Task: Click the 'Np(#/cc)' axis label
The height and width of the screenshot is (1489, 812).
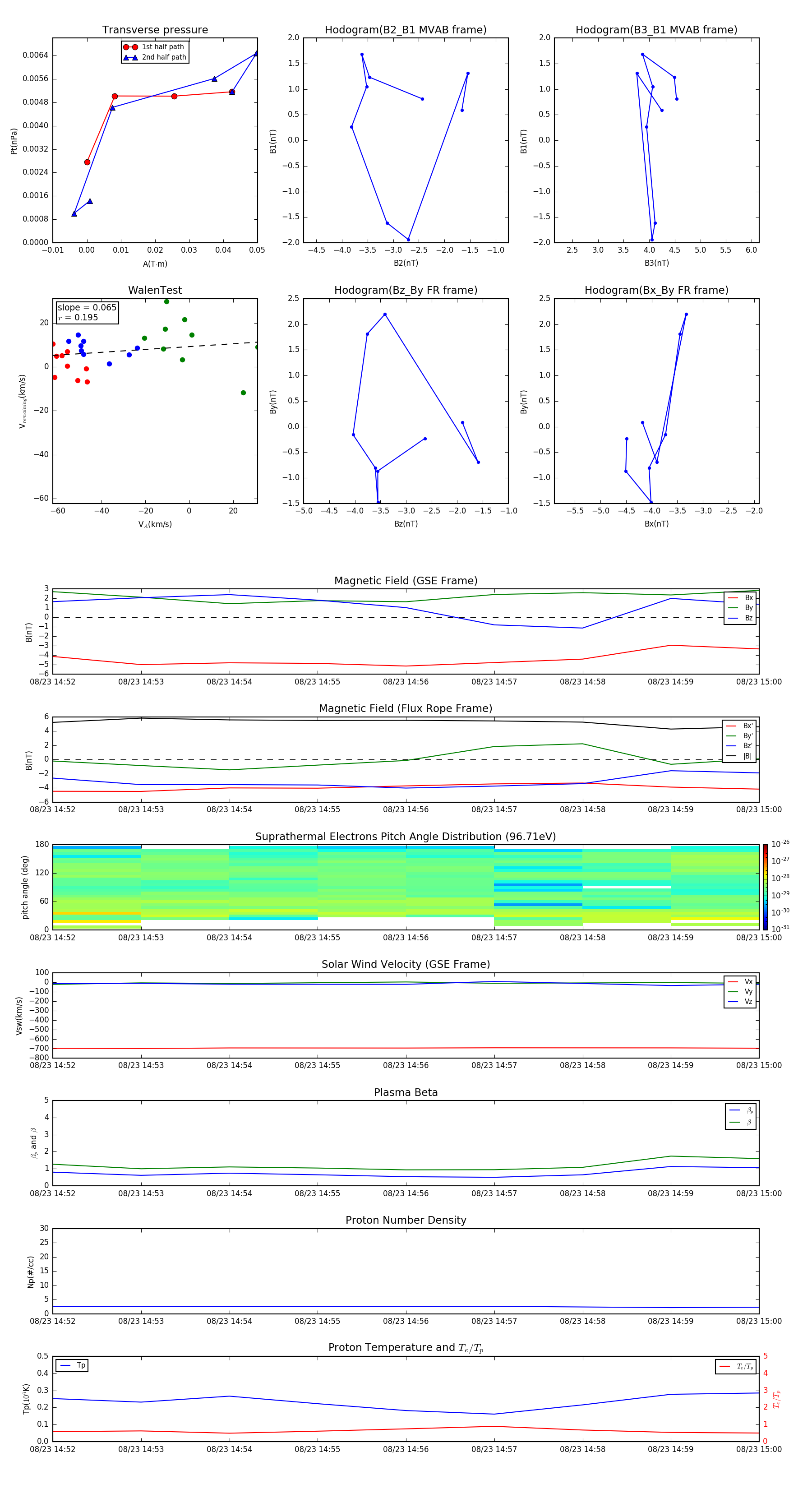Action: [x=31, y=1271]
